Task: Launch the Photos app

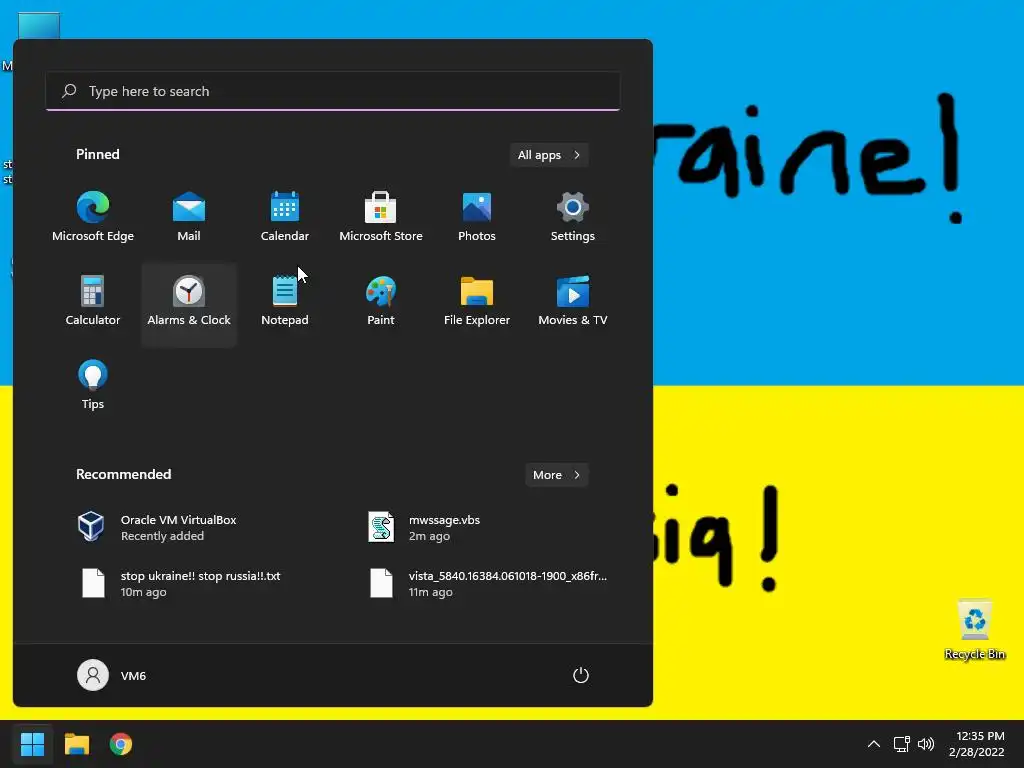Action: (477, 218)
